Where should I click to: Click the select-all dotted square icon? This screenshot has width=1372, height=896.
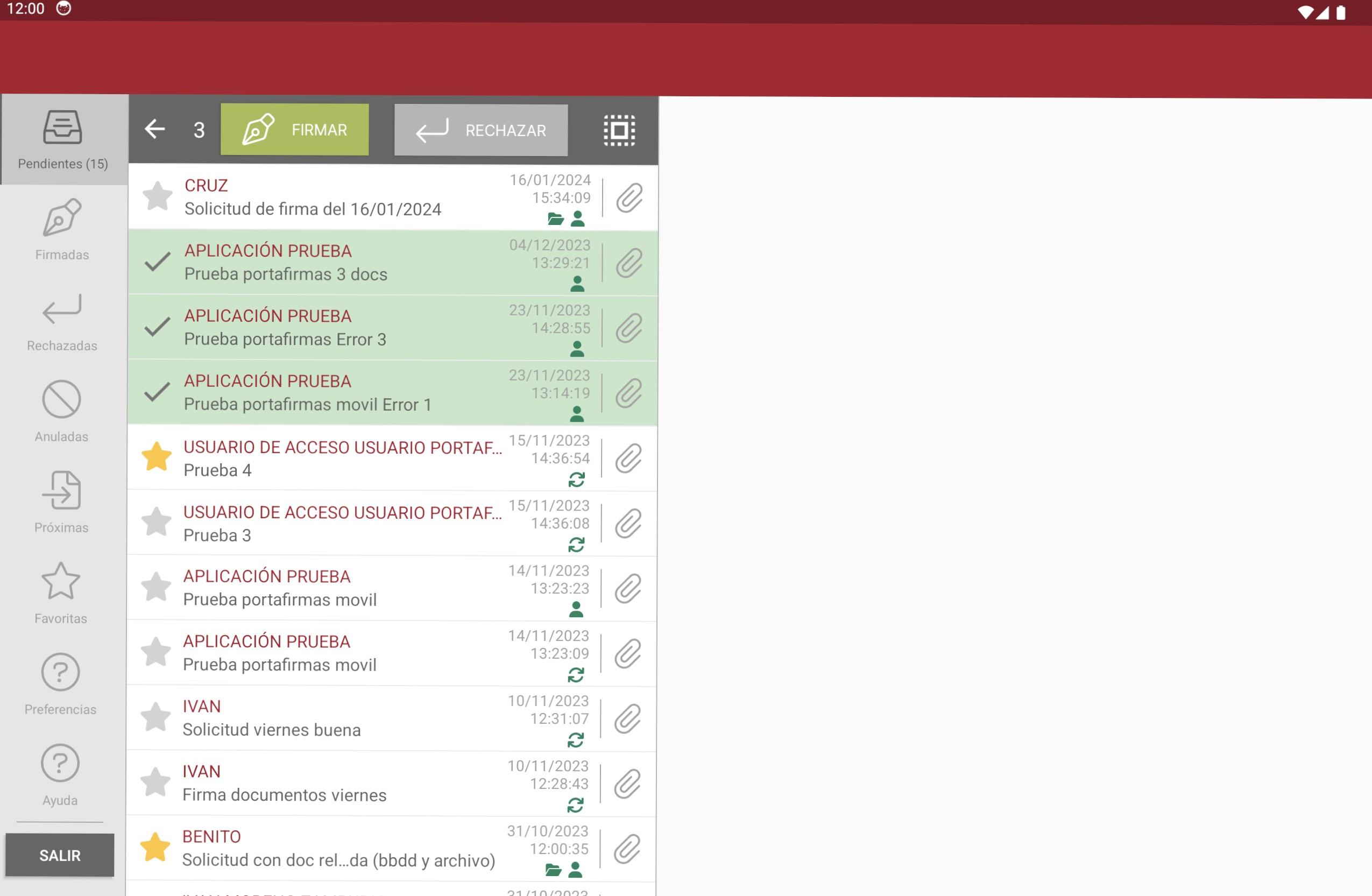click(620, 130)
